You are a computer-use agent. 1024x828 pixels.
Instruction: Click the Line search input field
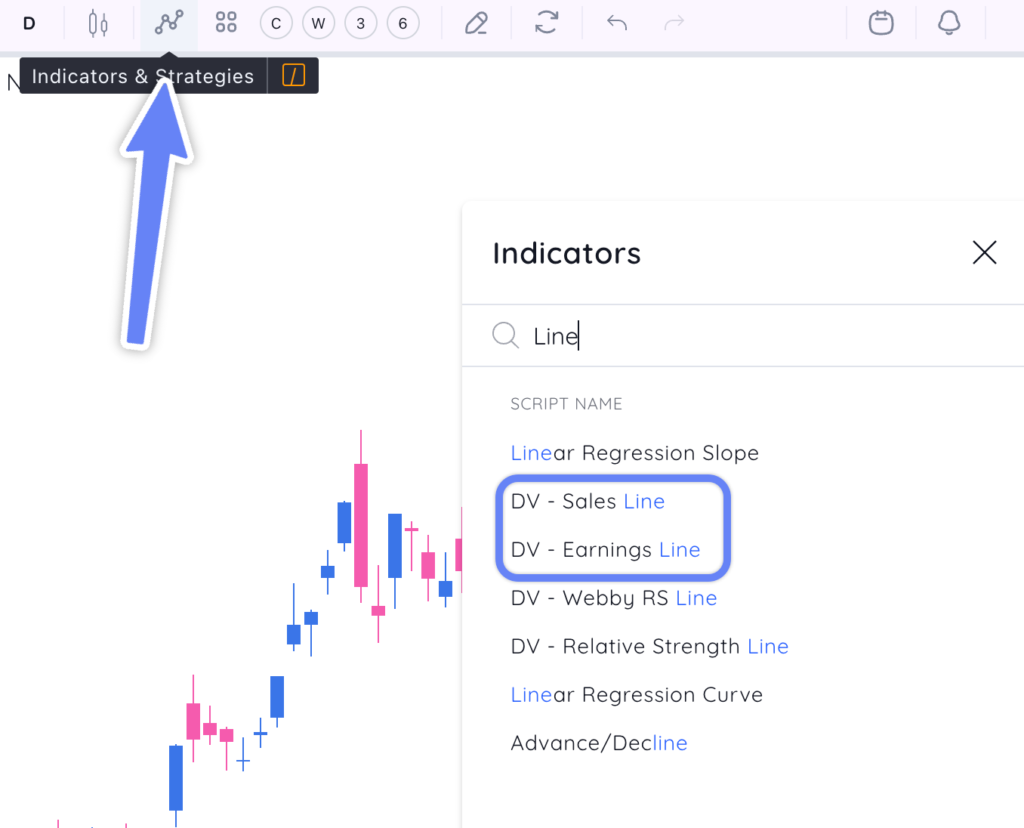(x=600, y=336)
